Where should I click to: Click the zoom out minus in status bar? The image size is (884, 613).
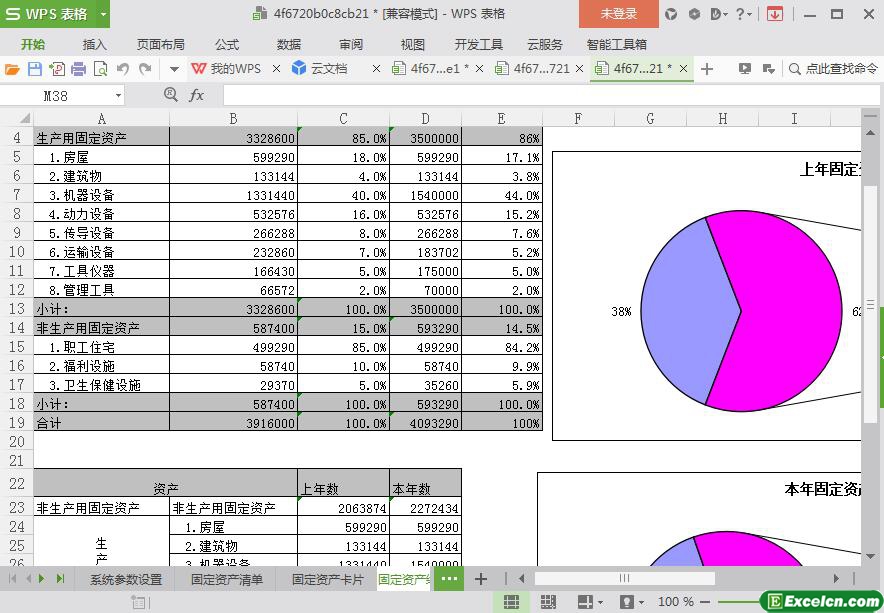point(705,602)
